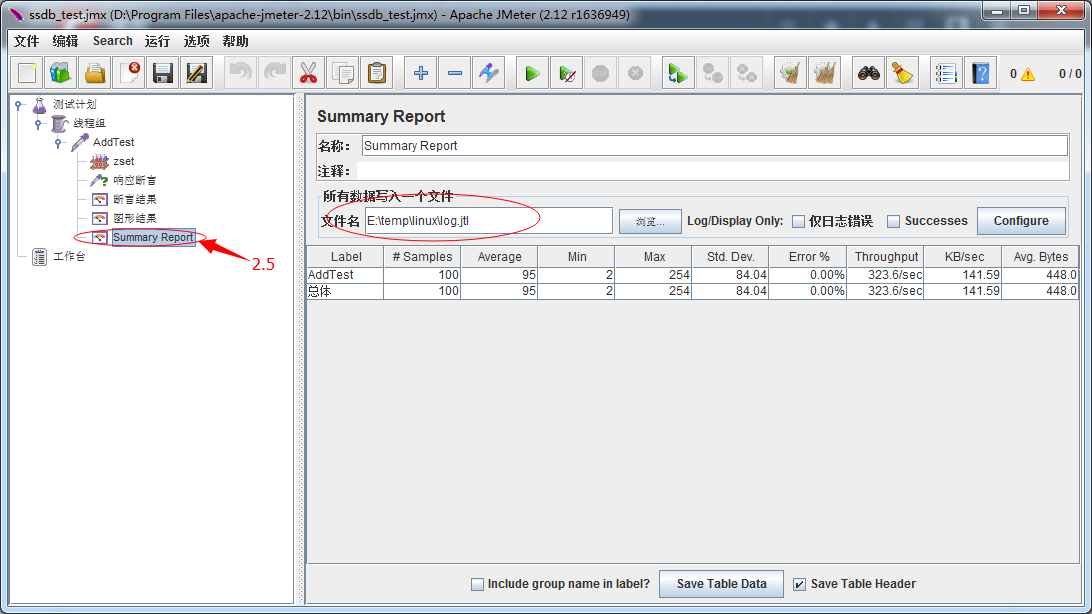Image resolution: width=1092 pixels, height=614 pixels.
Task: Toggle the 仅日志错误 checkbox
Action: pos(799,221)
